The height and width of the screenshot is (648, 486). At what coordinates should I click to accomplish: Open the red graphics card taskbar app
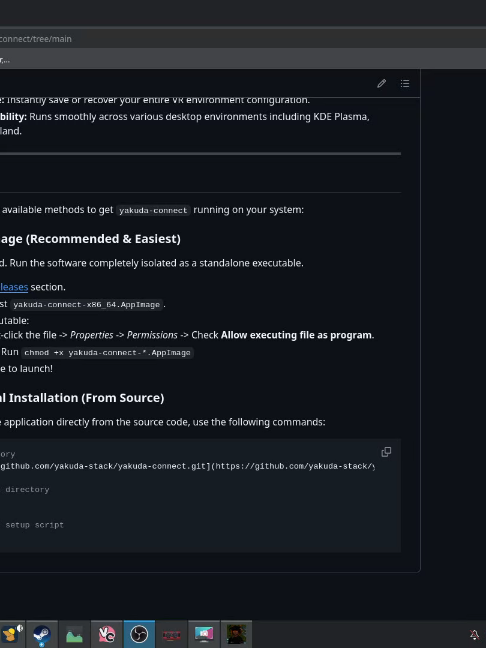(x=172, y=634)
